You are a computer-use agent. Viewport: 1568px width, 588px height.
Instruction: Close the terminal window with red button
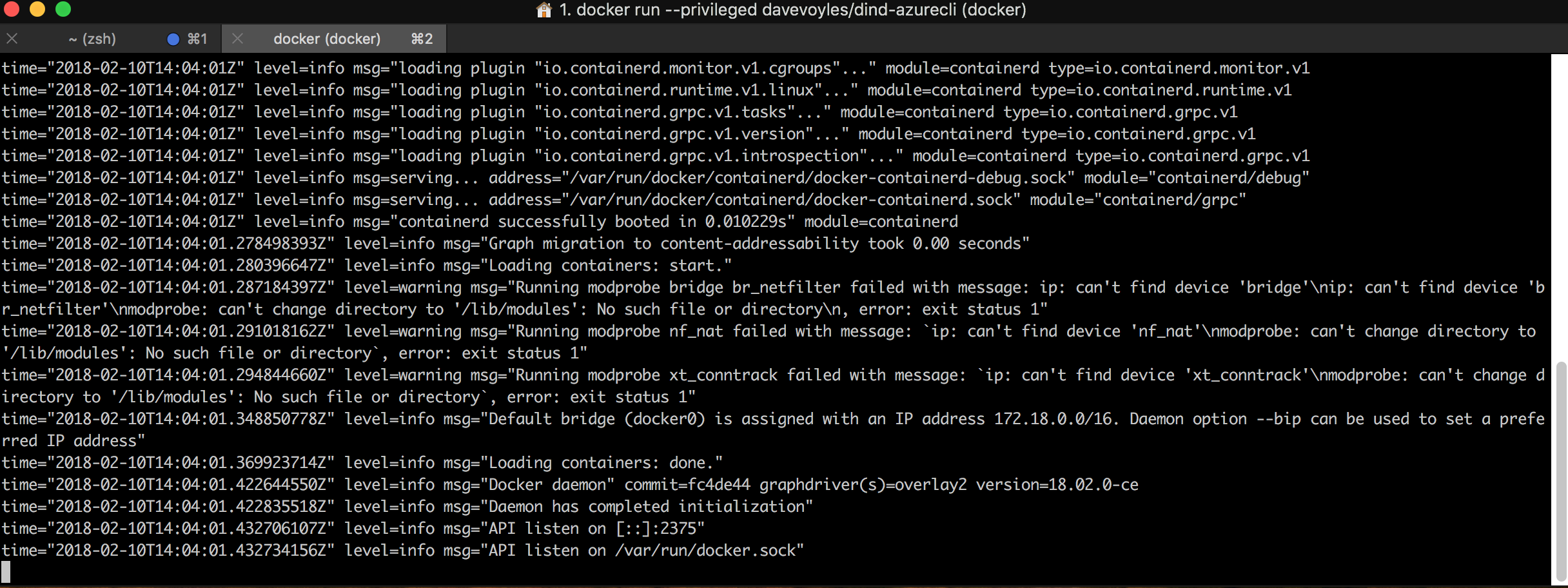click(x=11, y=9)
